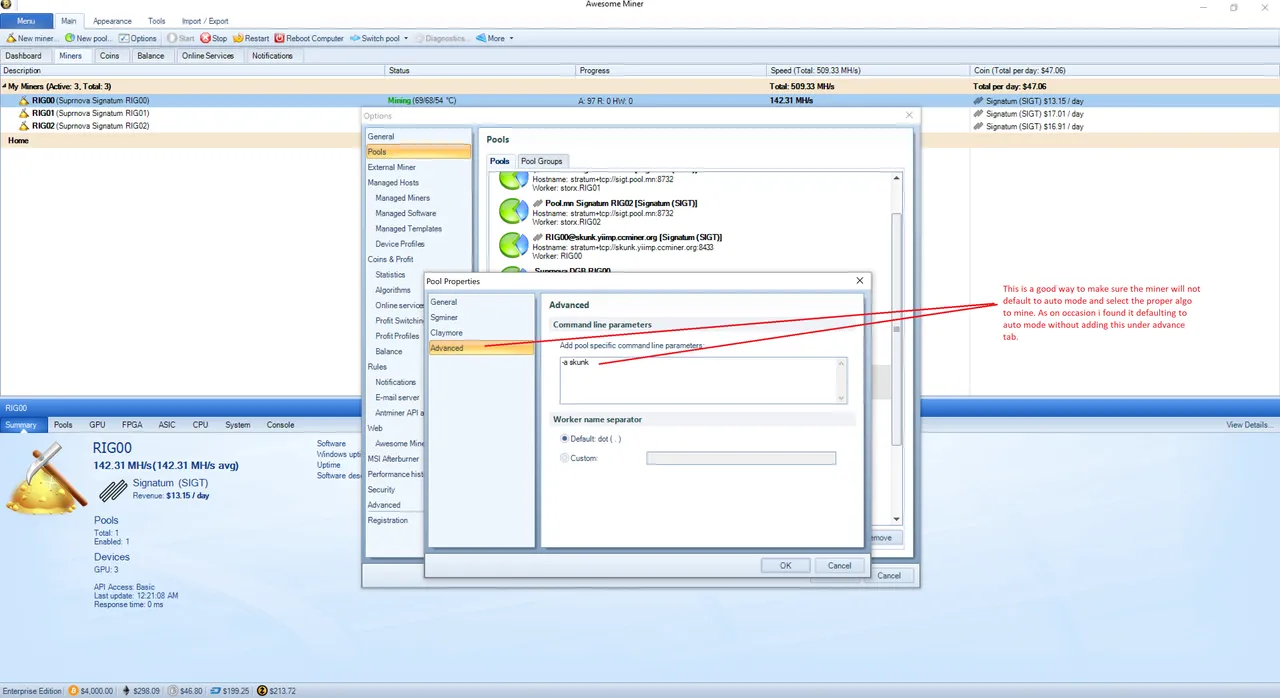Viewport: 1280px width, 698px height.
Task: Click the Start toolbar button
Action: (x=180, y=38)
